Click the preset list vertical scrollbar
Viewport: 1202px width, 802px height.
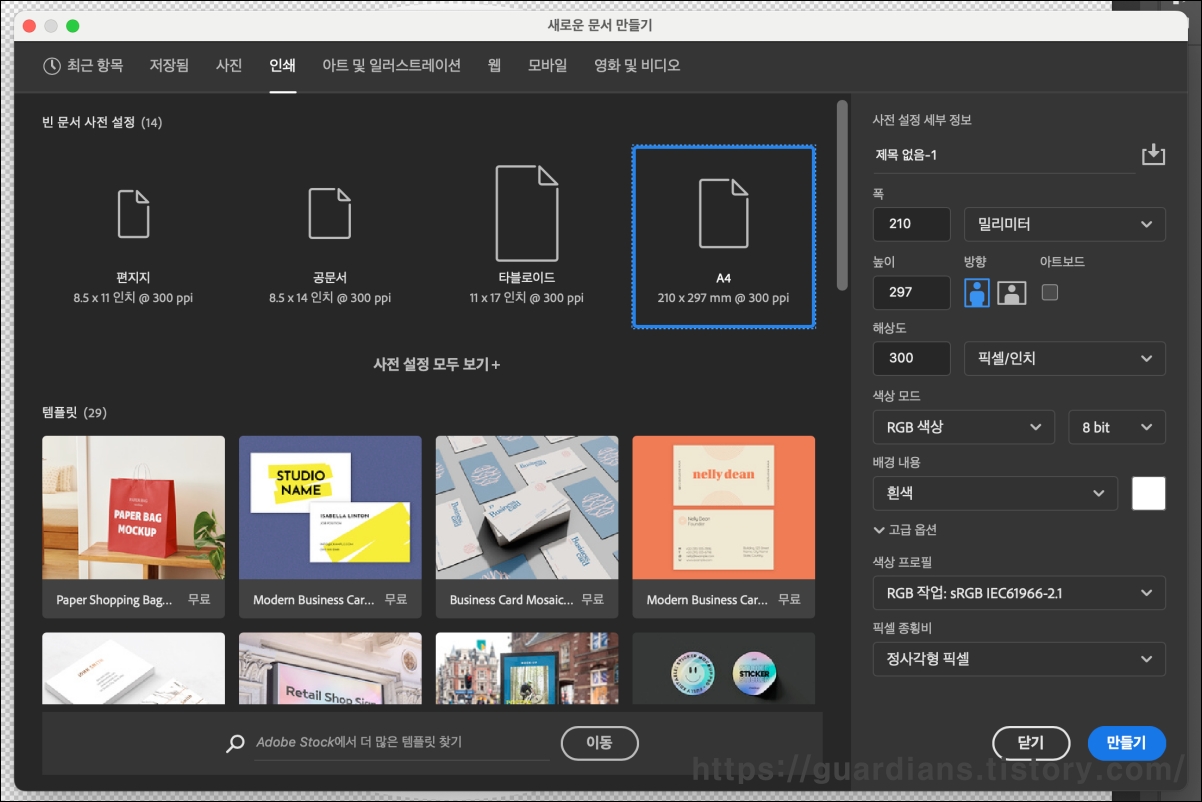coord(842,195)
